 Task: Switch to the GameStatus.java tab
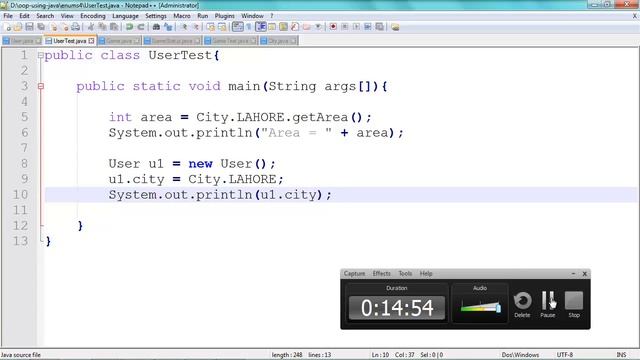172,41
